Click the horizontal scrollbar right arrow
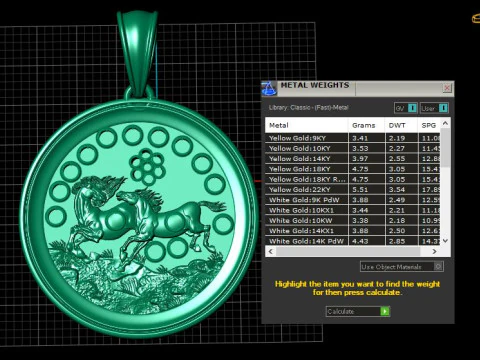This screenshot has width=480, height=360. click(x=434, y=251)
